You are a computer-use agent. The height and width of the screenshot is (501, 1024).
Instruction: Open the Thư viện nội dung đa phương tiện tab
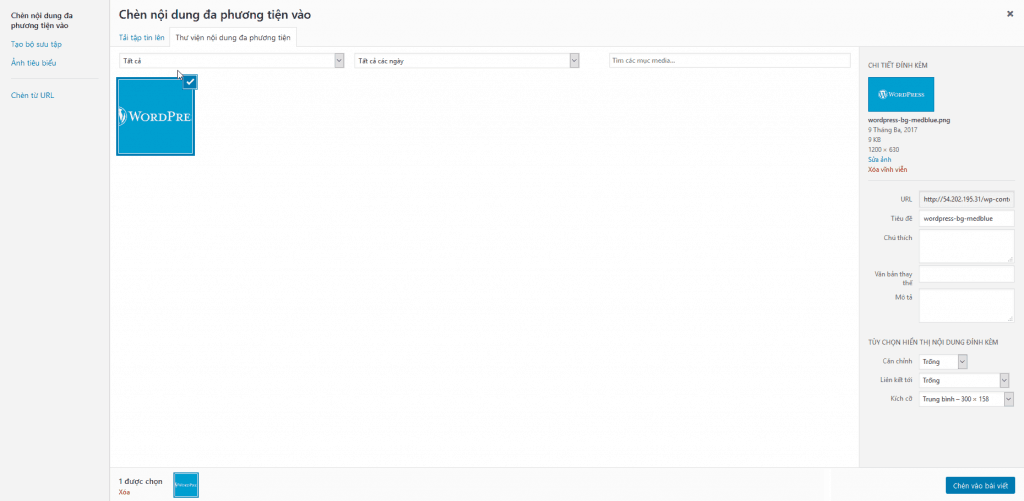[232, 38]
